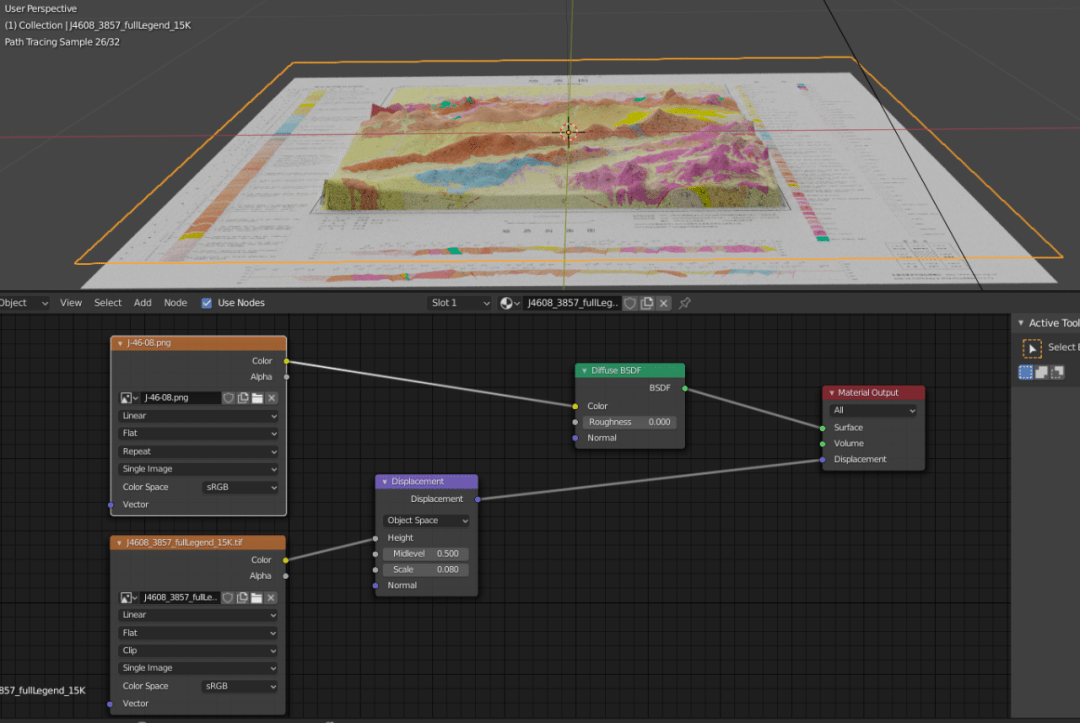Open the Node menu in header
The image size is (1080, 723).
(x=175, y=303)
